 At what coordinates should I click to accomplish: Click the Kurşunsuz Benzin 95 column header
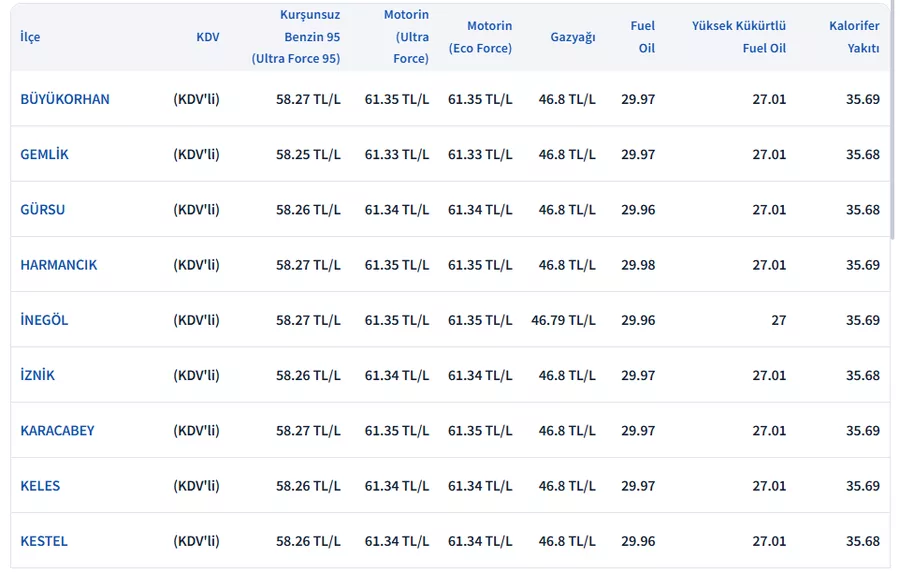(296, 37)
